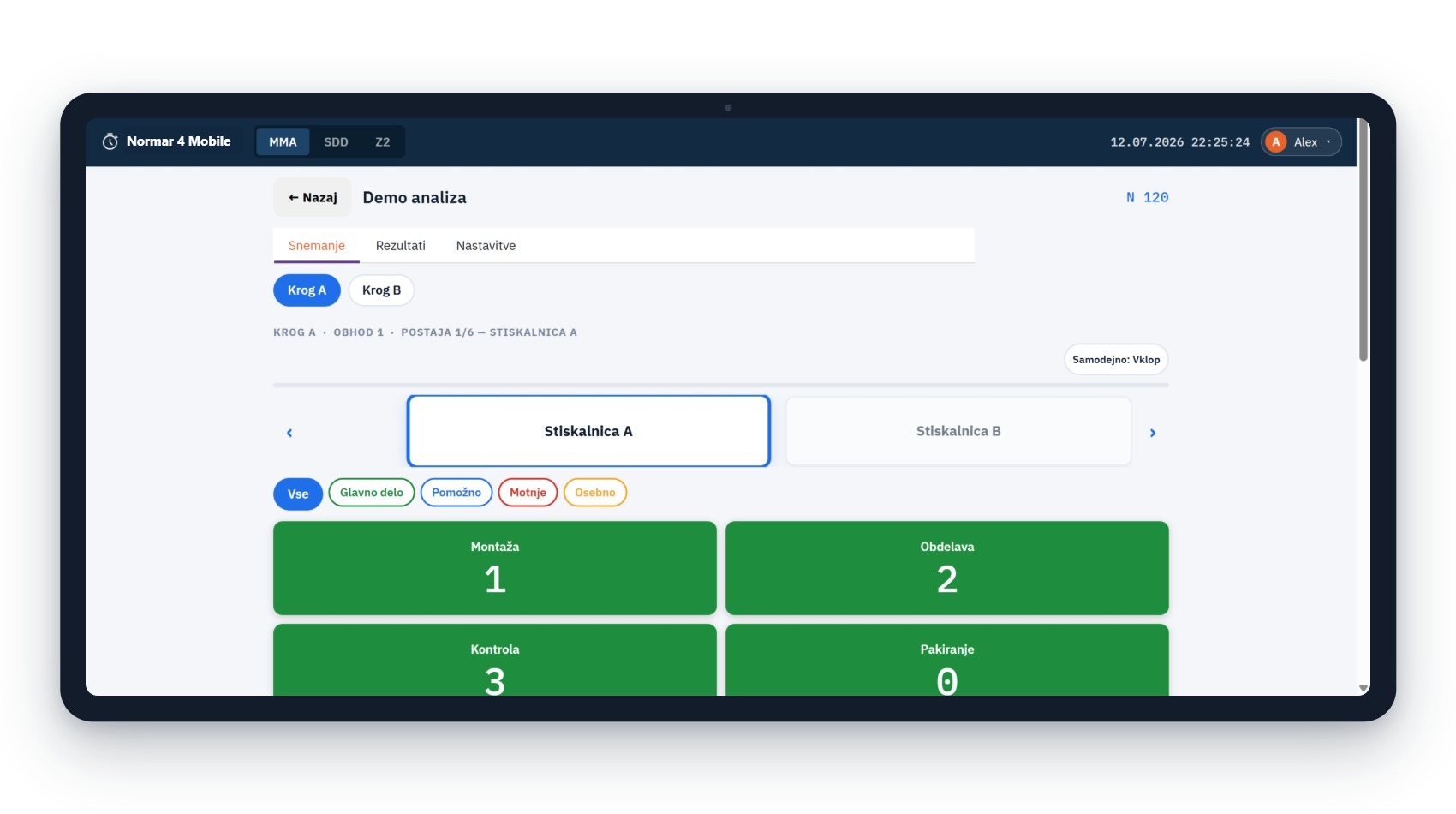
Task: Select Krog B
Action: (x=381, y=290)
